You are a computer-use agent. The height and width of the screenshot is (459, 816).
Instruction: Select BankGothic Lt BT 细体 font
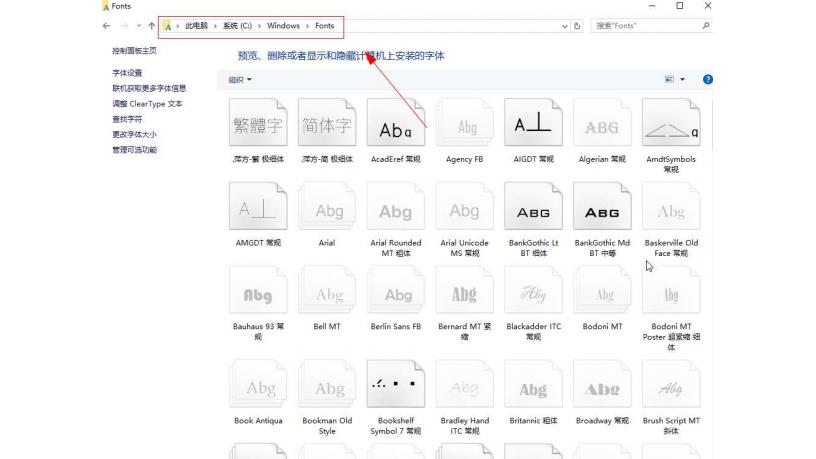coord(533,206)
